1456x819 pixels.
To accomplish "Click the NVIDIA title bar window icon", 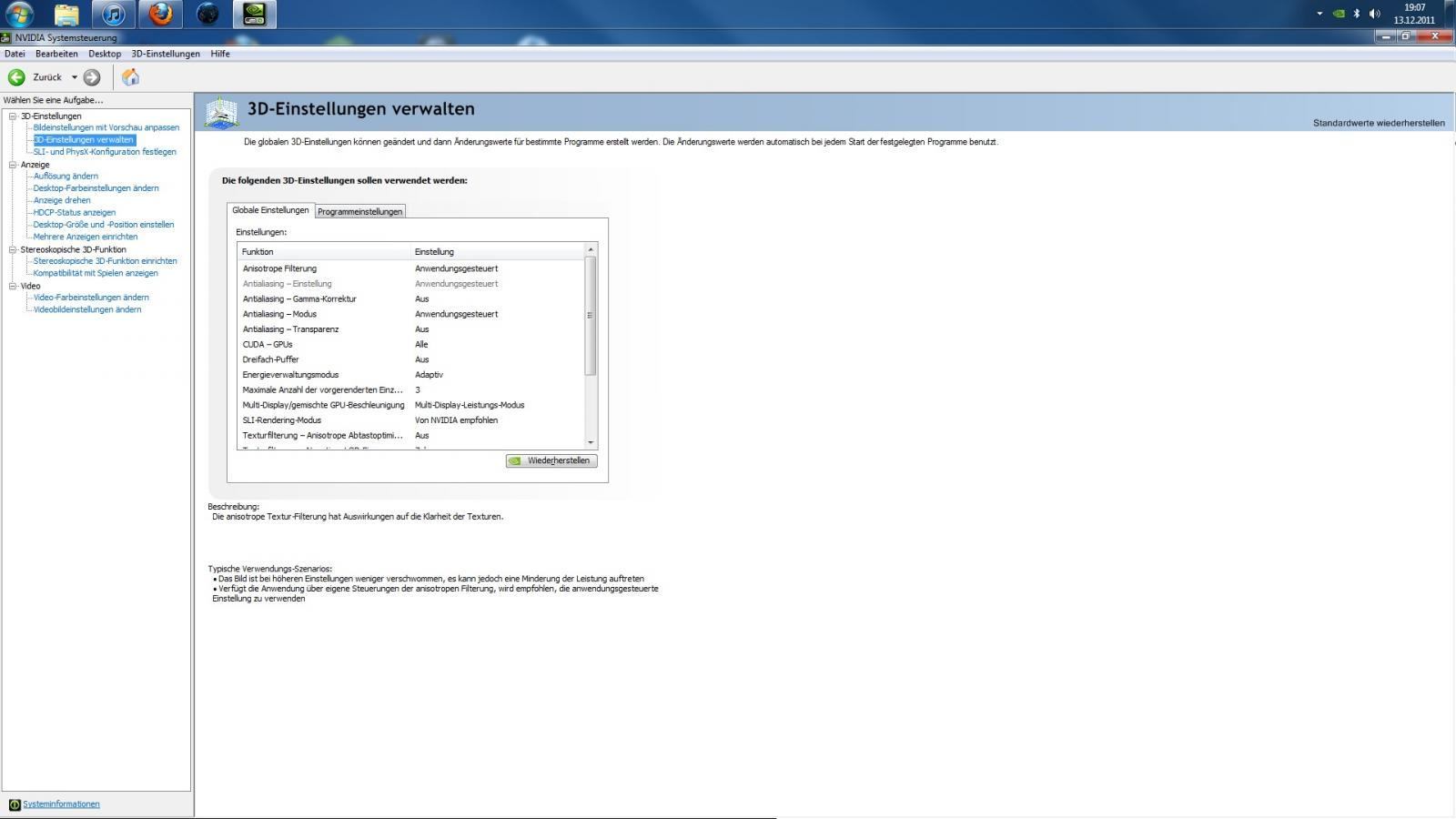I will pos(6,38).
